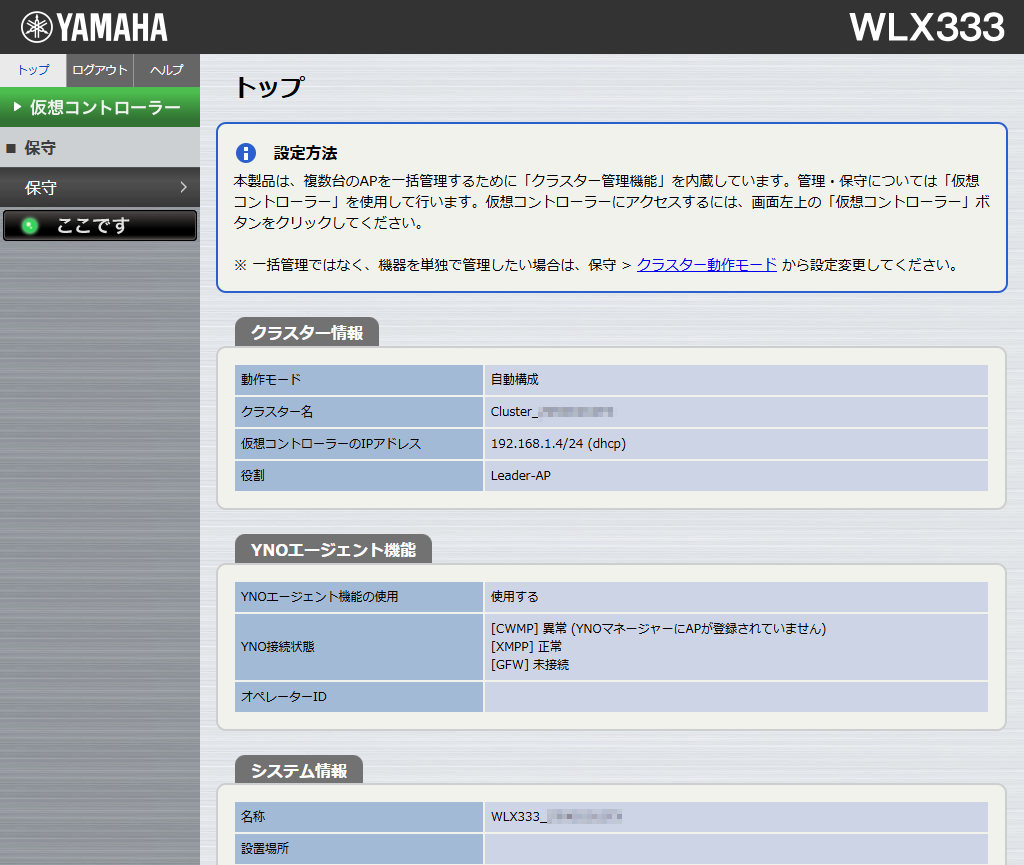Click the トップ page heading
The image size is (1024, 865).
[269, 87]
